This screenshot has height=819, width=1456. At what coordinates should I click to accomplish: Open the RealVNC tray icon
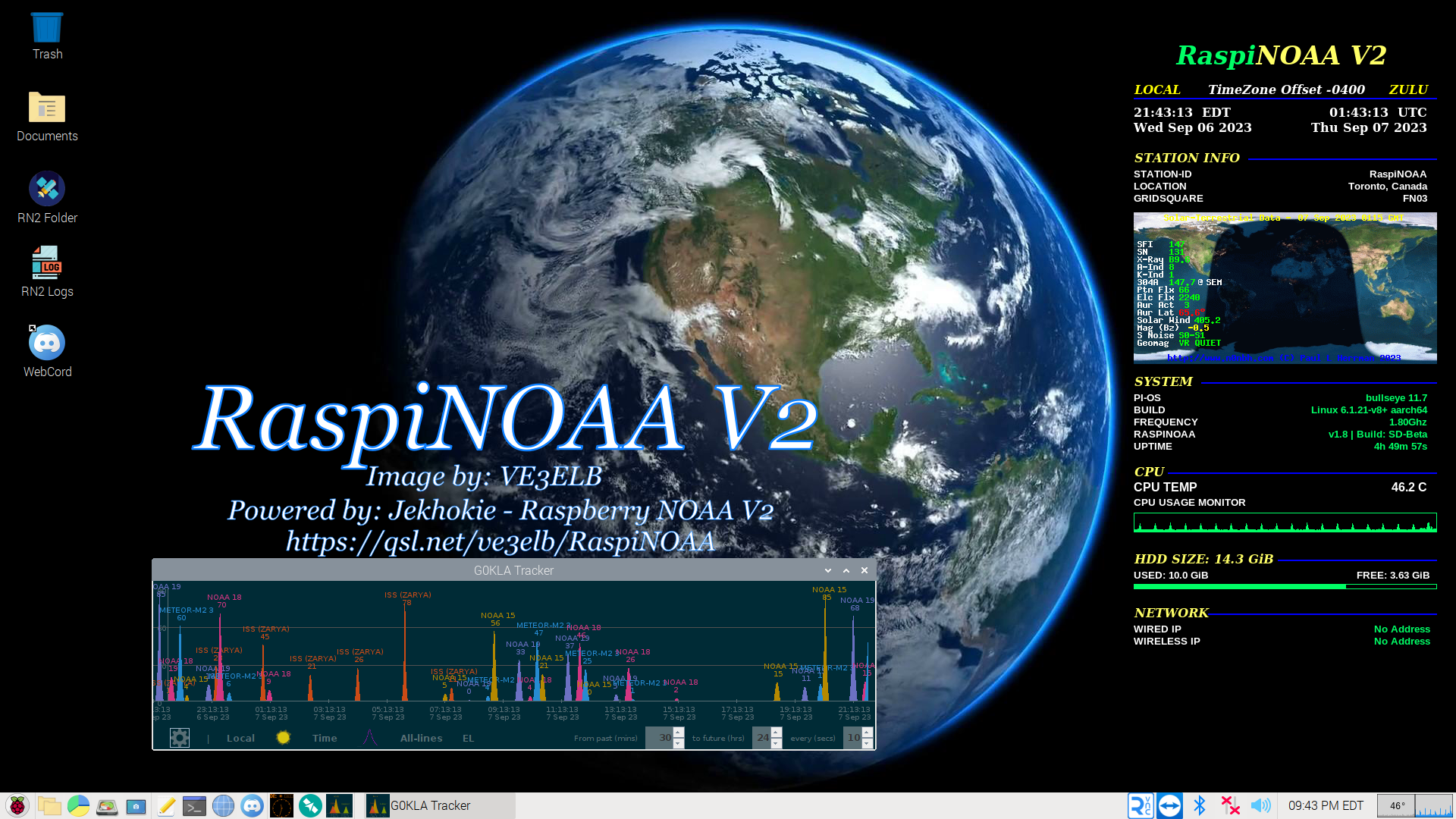(x=1140, y=805)
